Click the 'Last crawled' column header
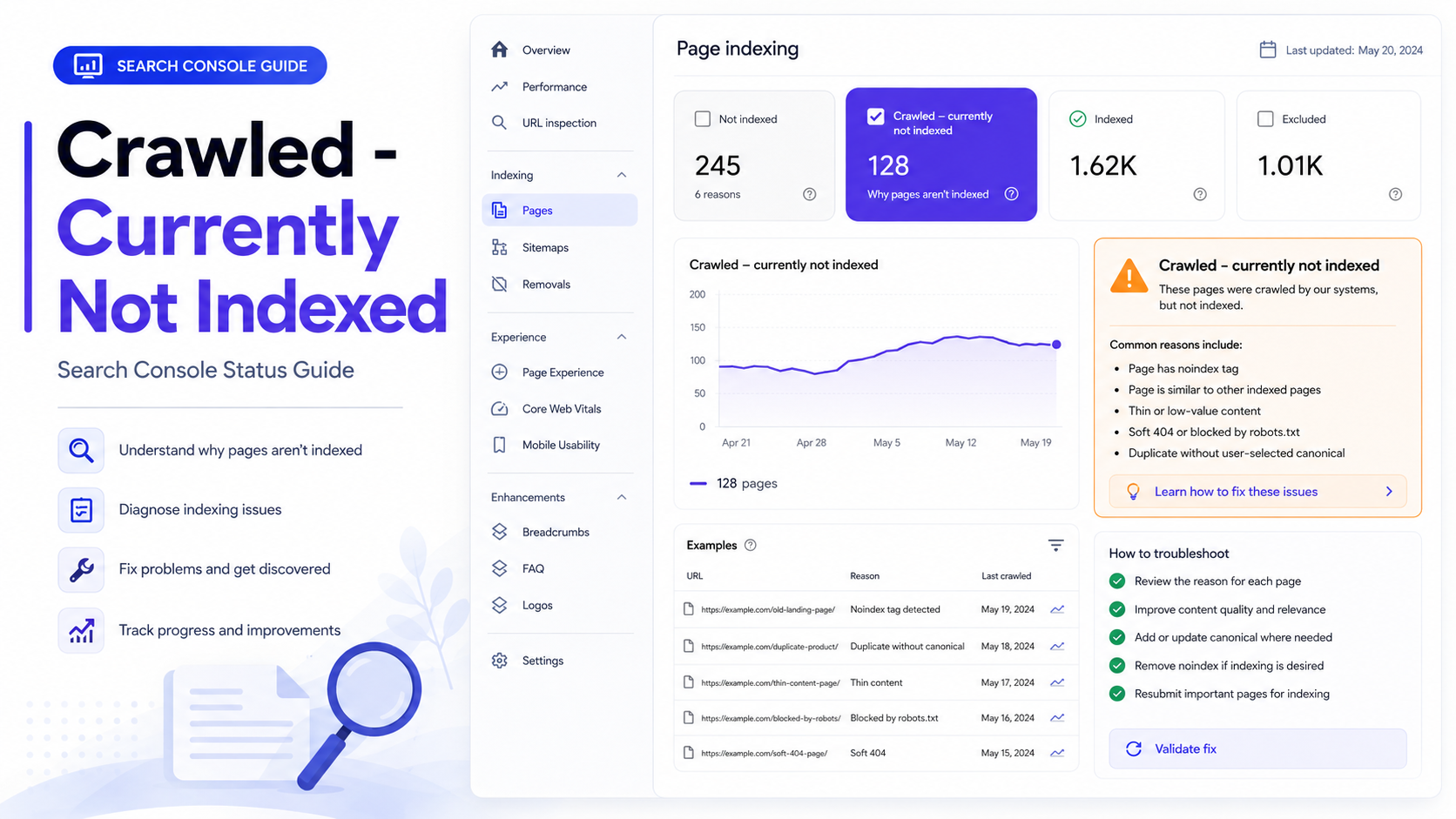Image resolution: width=1456 pixels, height=819 pixels. click(1006, 576)
